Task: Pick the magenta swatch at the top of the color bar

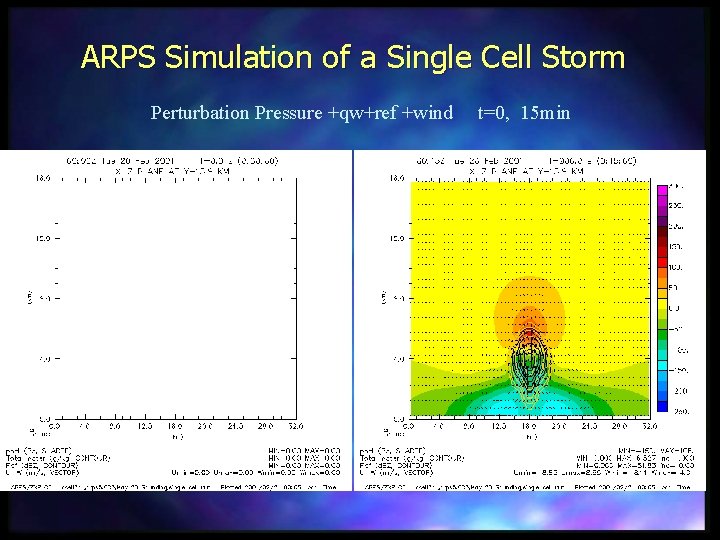Action: pyautogui.click(x=662, y=191)
